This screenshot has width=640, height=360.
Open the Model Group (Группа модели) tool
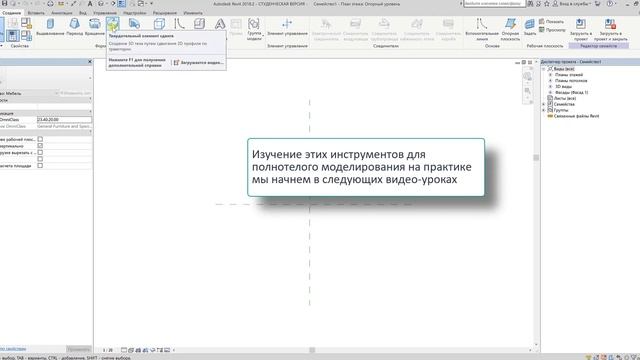[x=254, y=29]
